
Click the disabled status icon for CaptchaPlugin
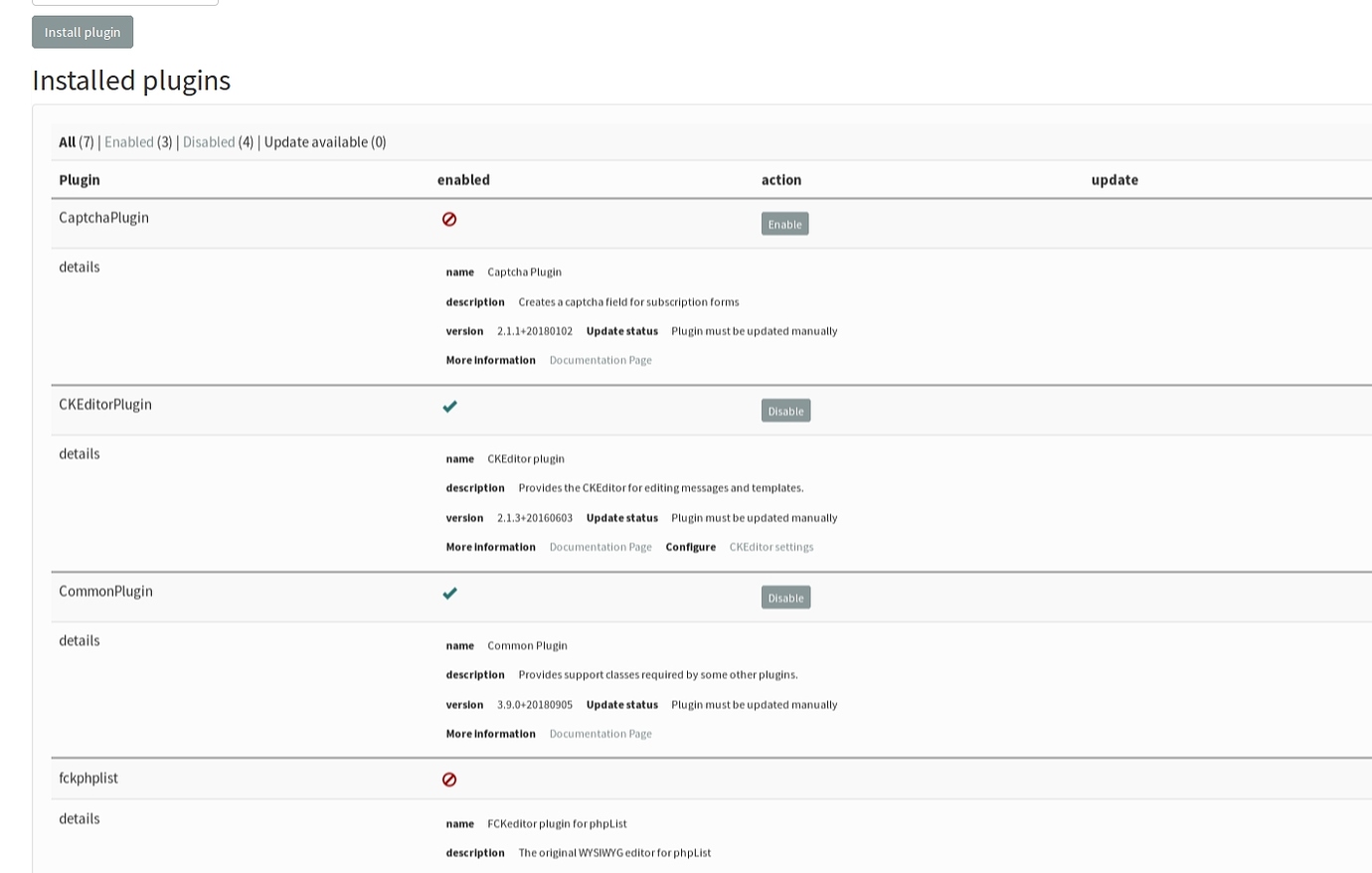(449, 219)
